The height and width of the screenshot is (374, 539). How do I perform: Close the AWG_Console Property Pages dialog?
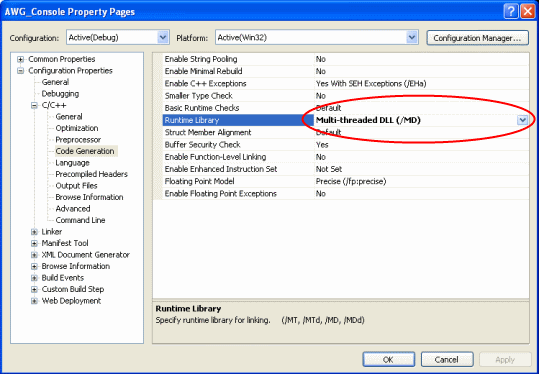click(x=527, y=11)
